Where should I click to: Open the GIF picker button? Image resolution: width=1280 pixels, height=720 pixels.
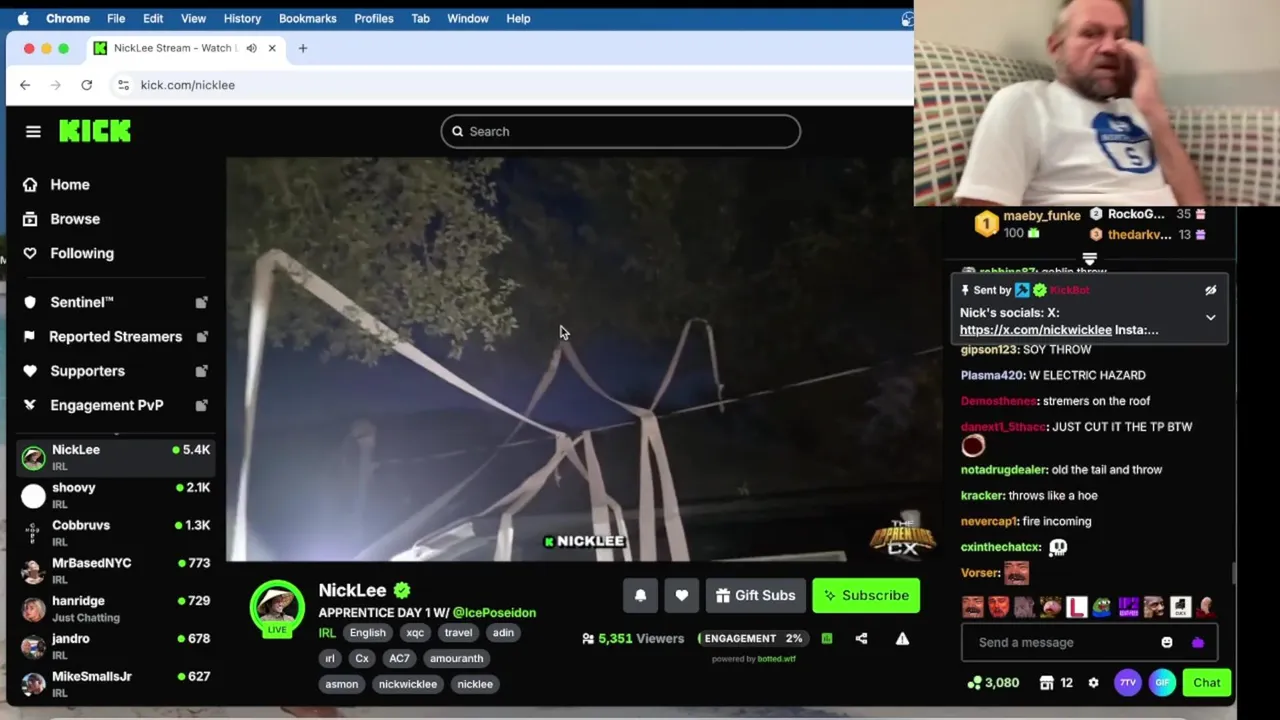pos(1162,683)
